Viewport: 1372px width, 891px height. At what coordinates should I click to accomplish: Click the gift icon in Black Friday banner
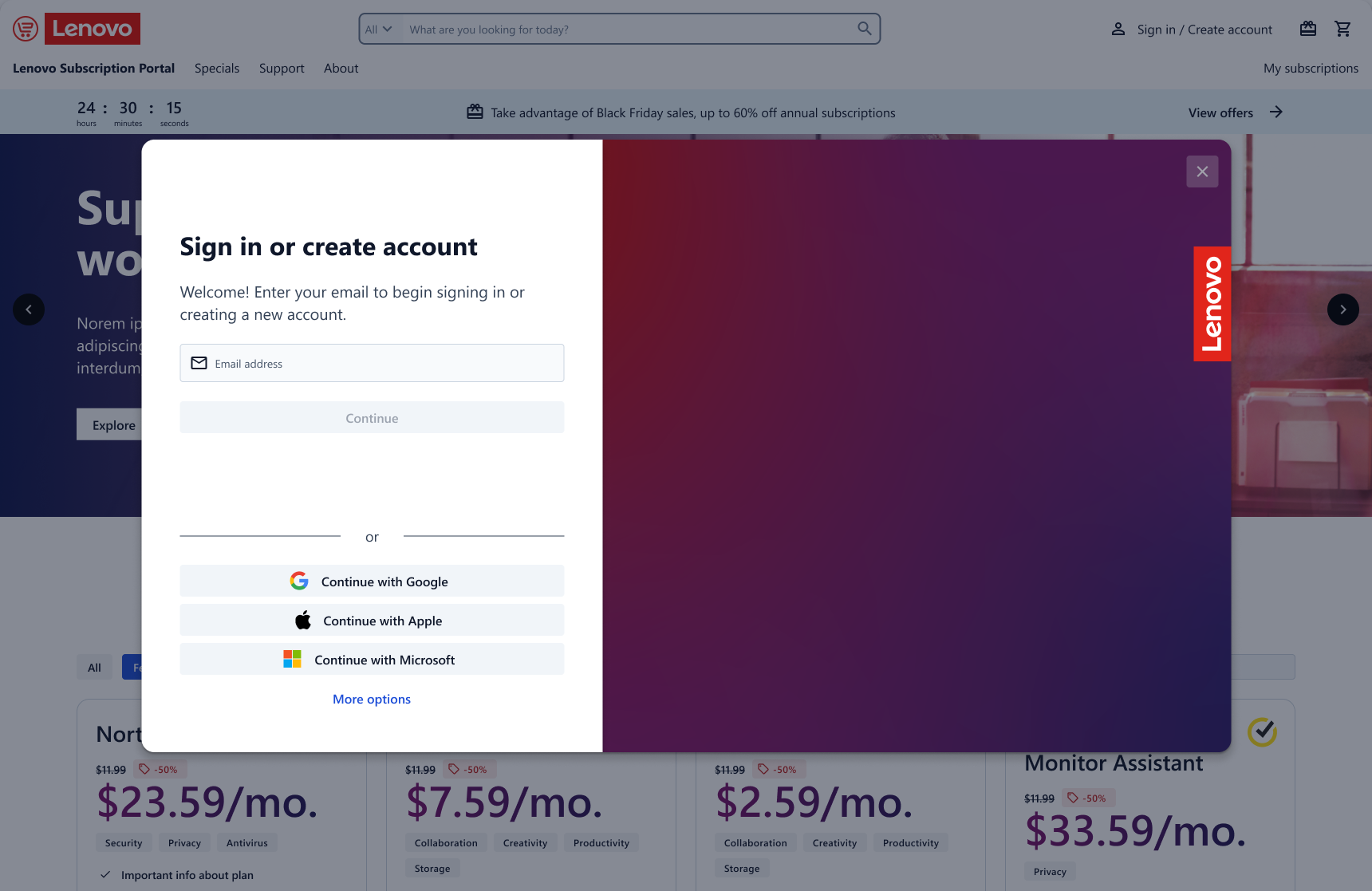tap(475, 112)
